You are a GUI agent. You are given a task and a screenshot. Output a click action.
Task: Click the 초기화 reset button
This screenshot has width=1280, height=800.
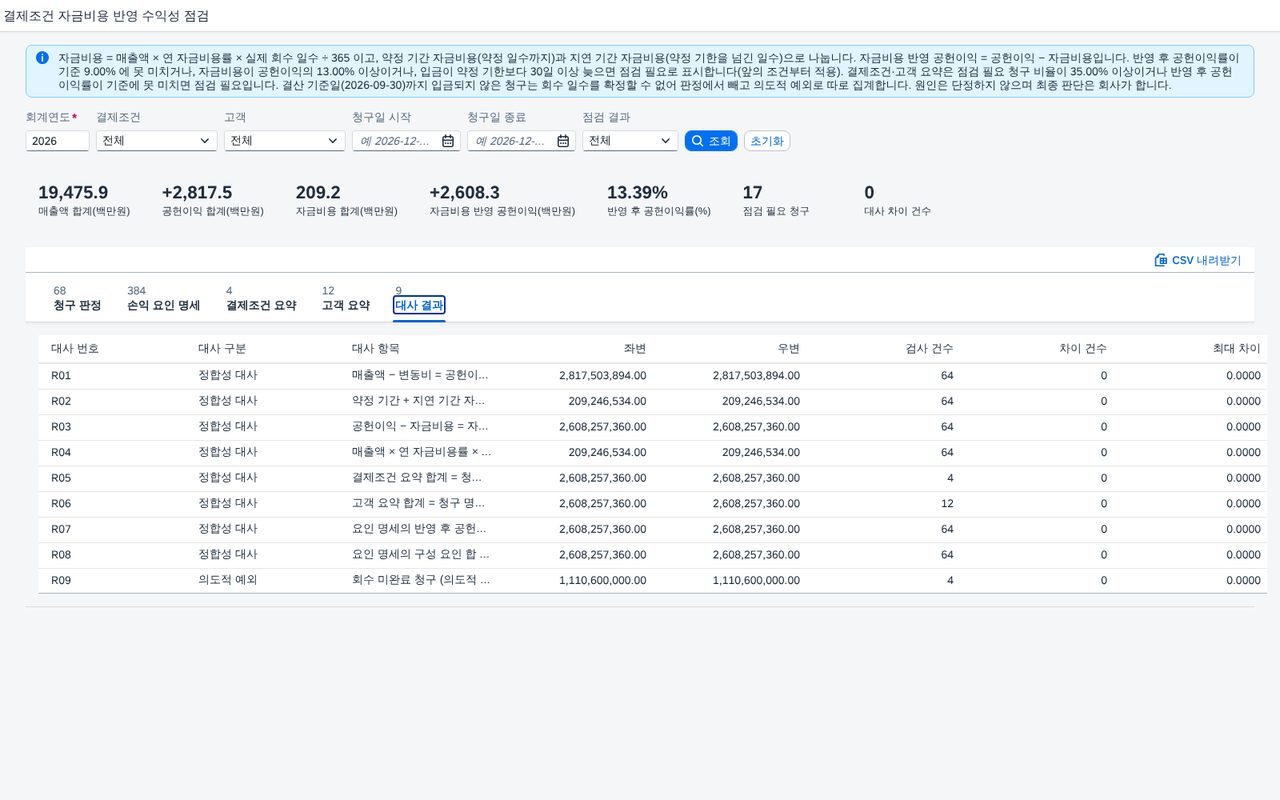point(767,141)
